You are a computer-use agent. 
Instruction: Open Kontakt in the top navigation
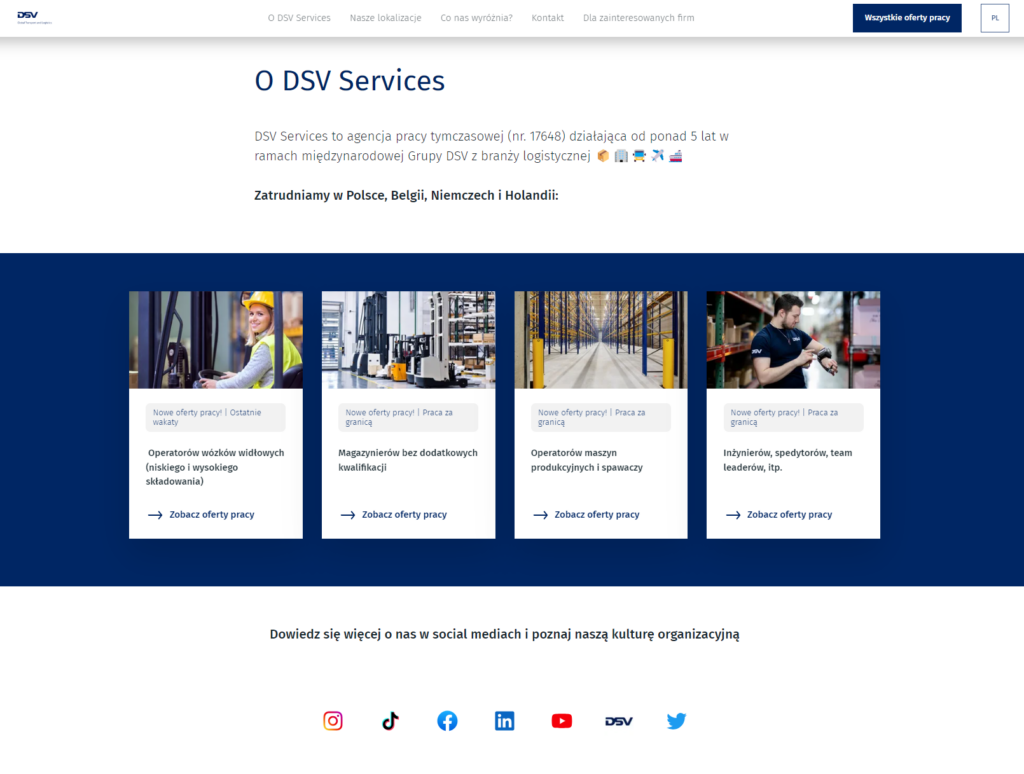point(547,18)
